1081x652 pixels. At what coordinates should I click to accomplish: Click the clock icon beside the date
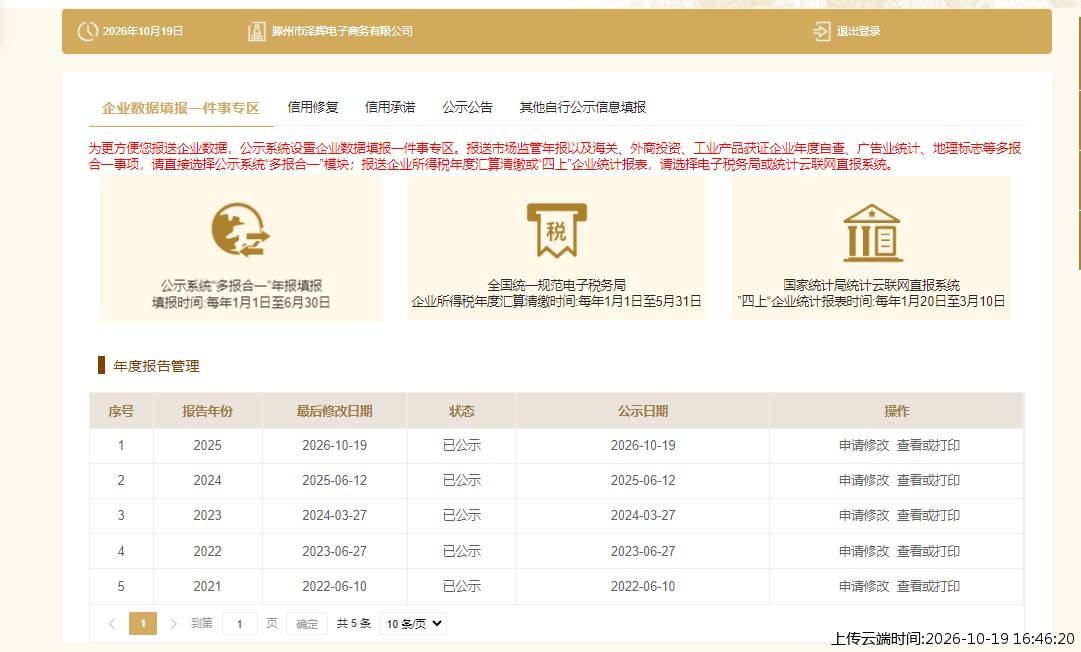click(88, 31)
